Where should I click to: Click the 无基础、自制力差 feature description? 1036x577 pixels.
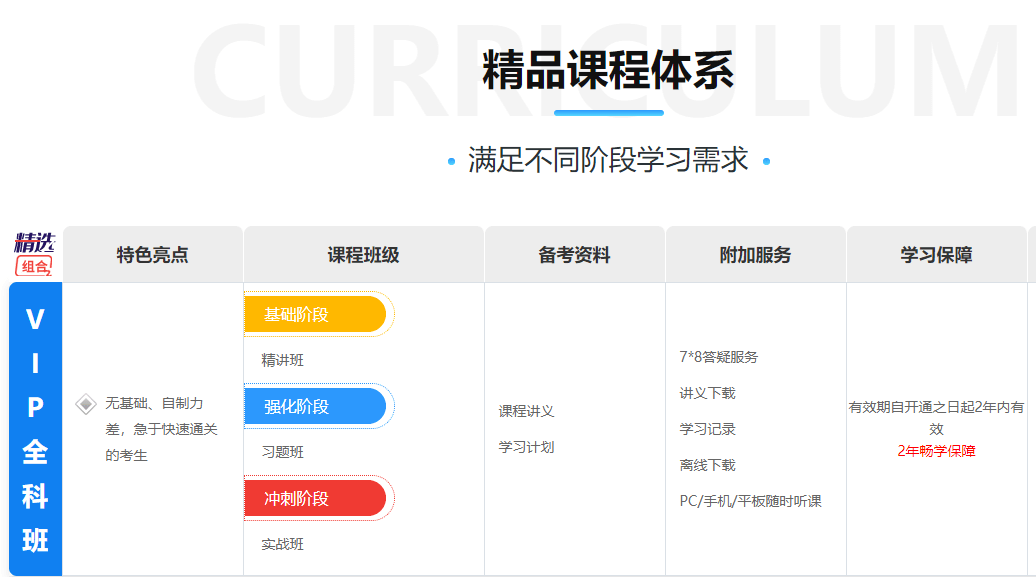click(161, 429)
